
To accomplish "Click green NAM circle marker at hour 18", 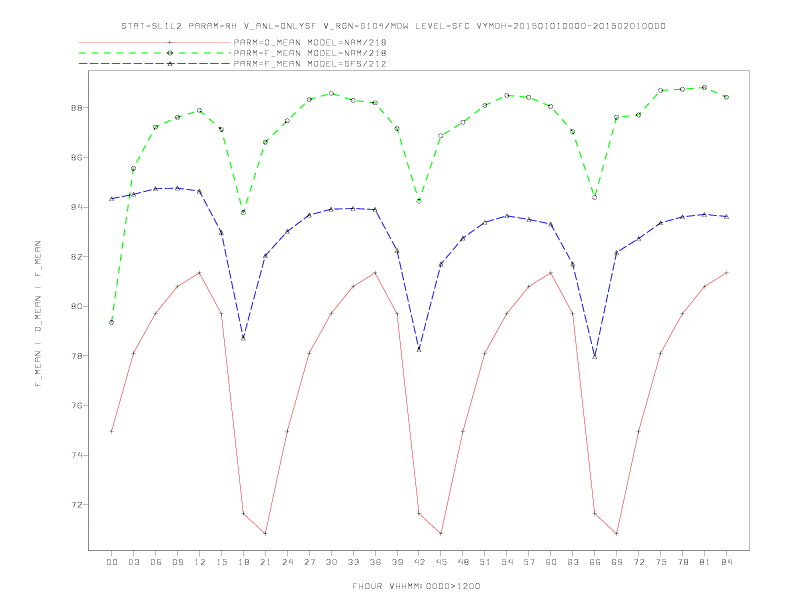I will tap(243, 213).
